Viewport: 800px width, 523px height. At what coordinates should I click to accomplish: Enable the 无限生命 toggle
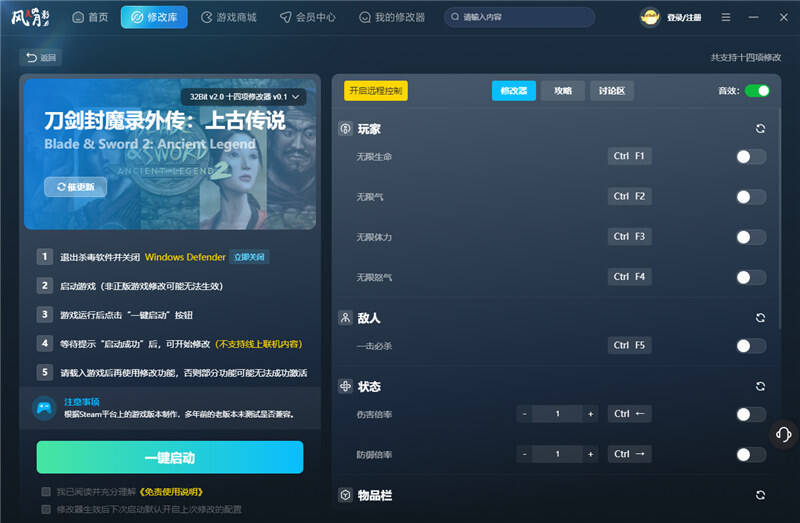point(750,157)
